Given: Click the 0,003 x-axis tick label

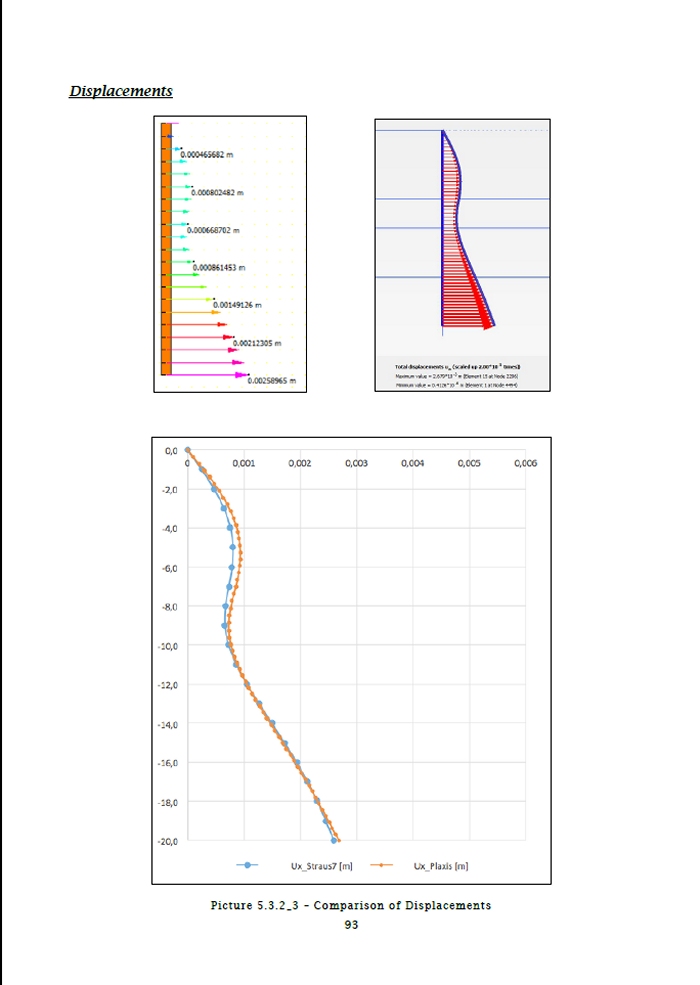Looking at the screenshot, I should [355, 464].
